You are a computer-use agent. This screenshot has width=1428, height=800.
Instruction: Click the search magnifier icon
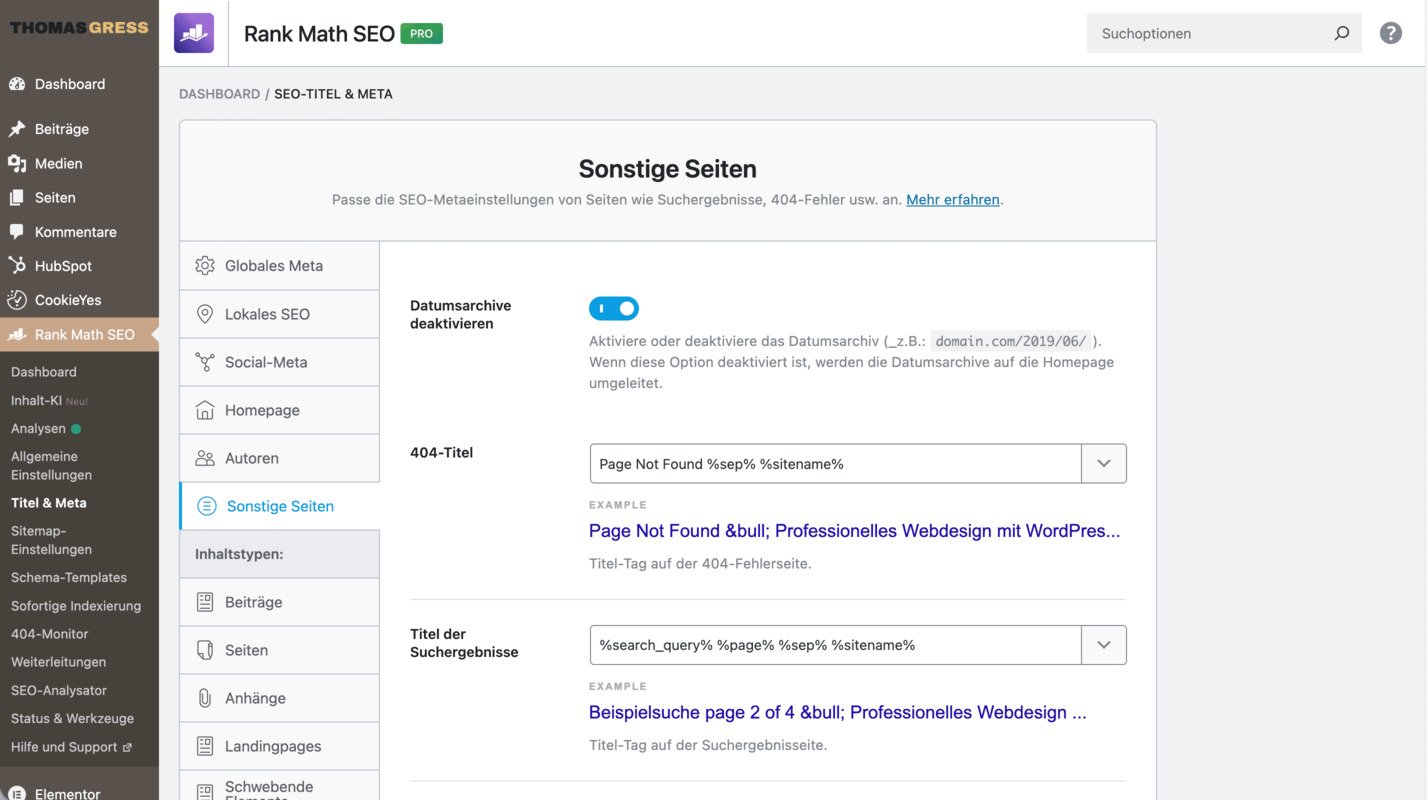coord(1341,33)
